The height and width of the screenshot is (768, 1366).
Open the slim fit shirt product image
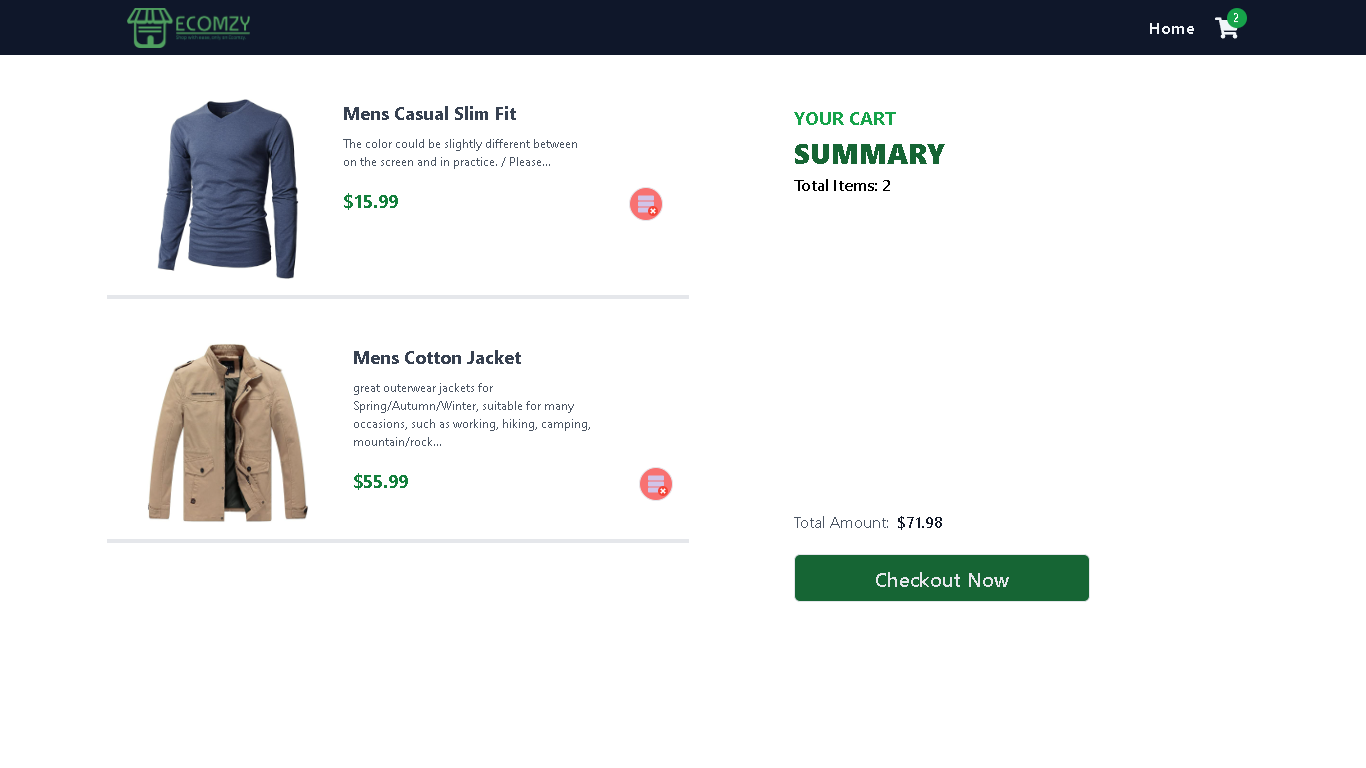click(227, 187)
